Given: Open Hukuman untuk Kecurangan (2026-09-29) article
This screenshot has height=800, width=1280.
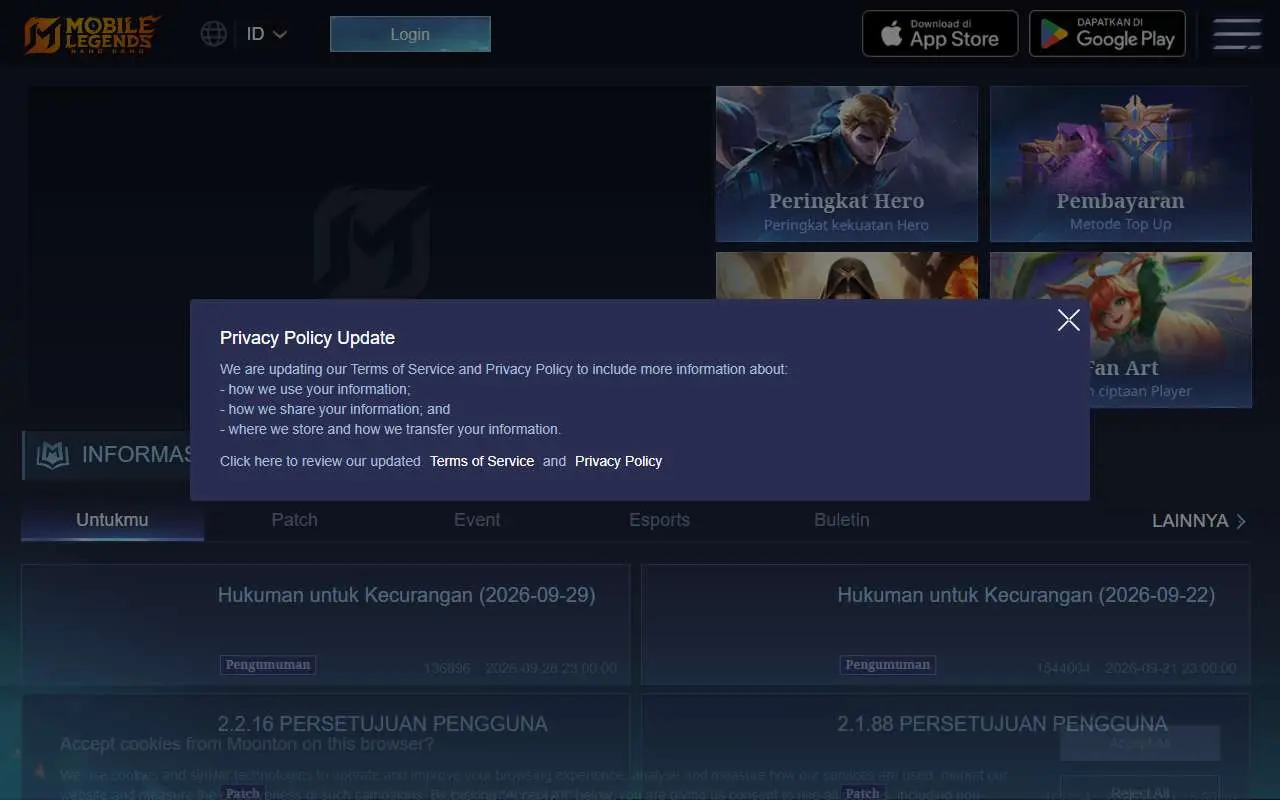Looking at the screenshot, I should click(x=326, y=625).
